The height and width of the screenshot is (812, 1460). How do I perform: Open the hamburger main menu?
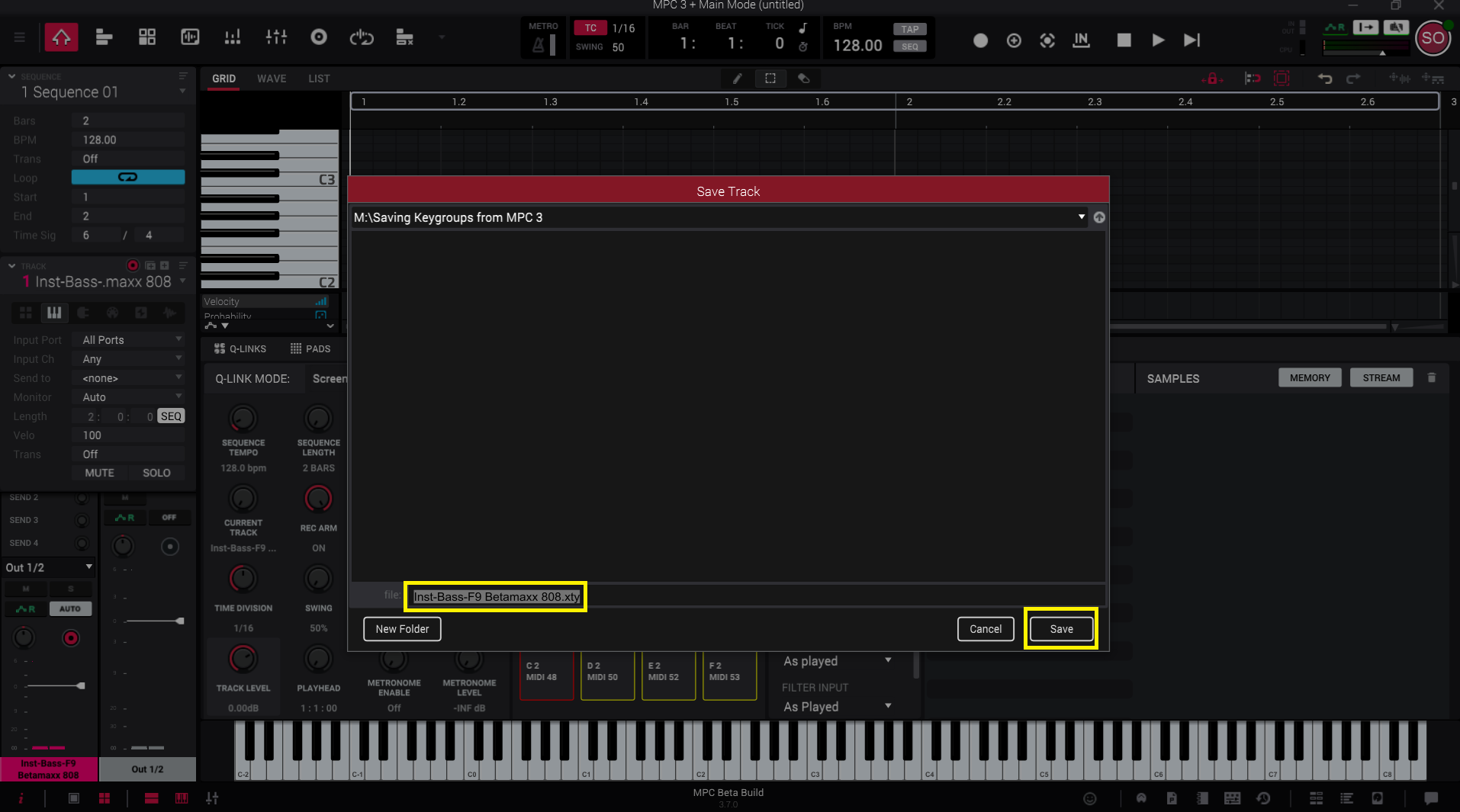click(x=20, y=37)
